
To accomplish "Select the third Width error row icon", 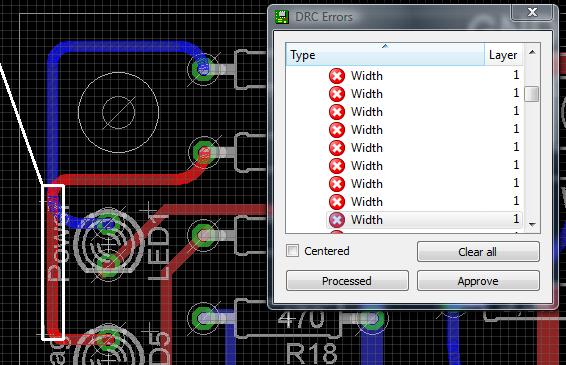I will pos(337,112).
